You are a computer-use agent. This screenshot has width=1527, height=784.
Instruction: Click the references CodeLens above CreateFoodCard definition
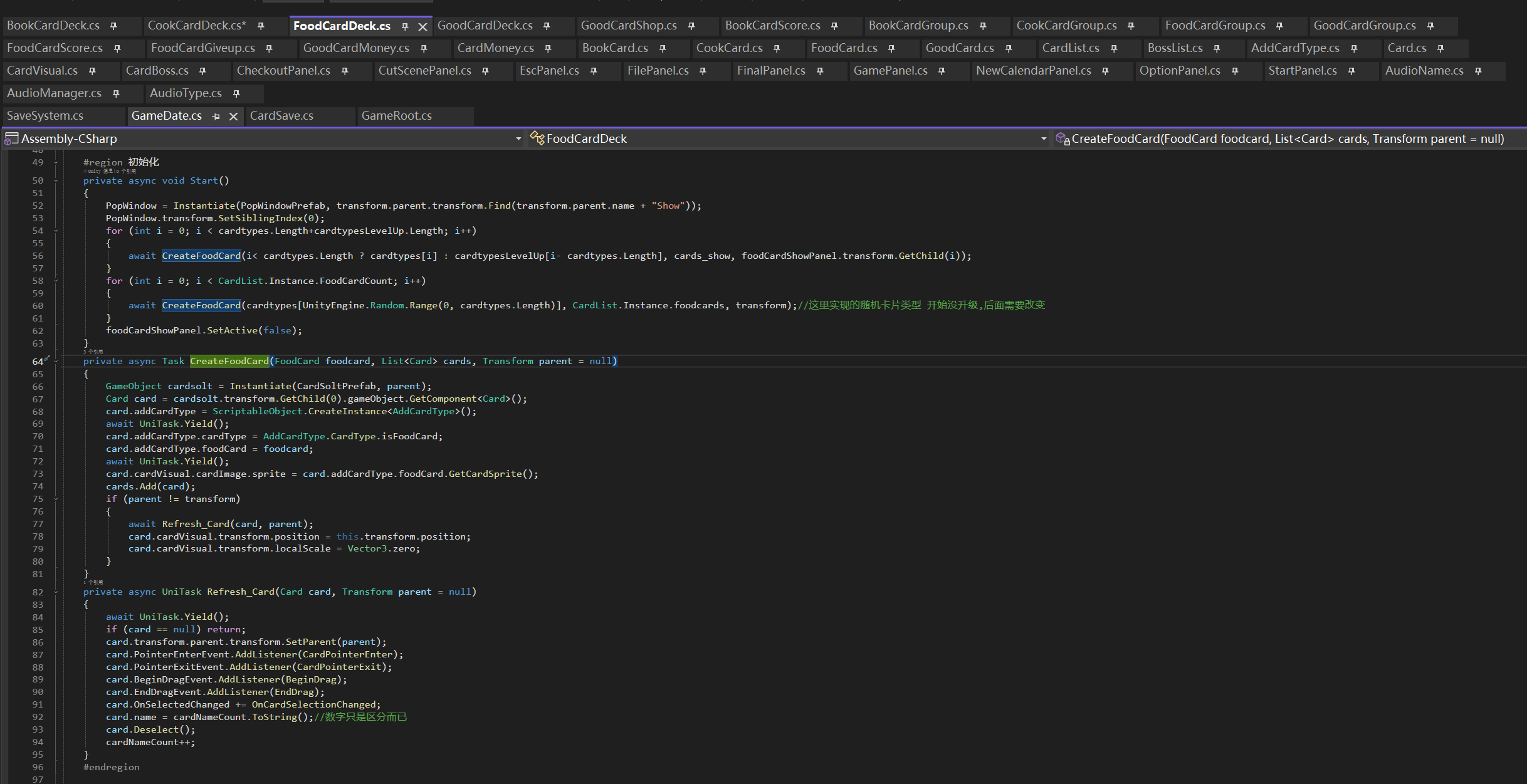pyautogui.click(x=93, y=352)
